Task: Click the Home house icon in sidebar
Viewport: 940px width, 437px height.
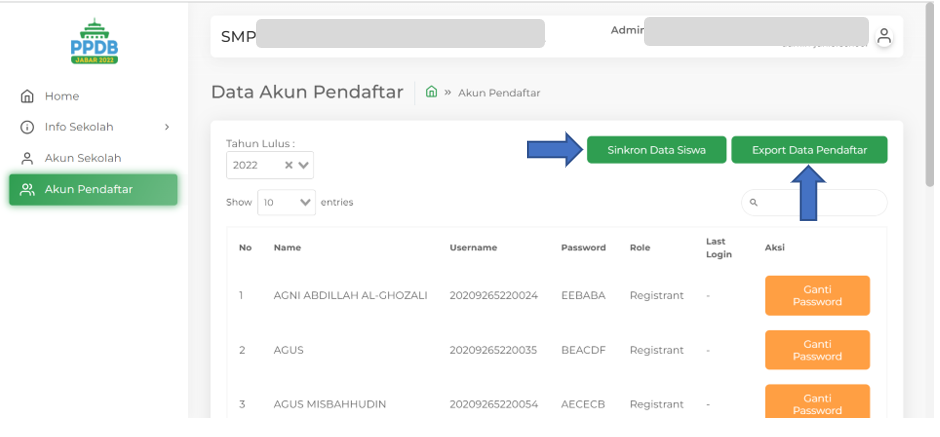Action: [27, 96]
